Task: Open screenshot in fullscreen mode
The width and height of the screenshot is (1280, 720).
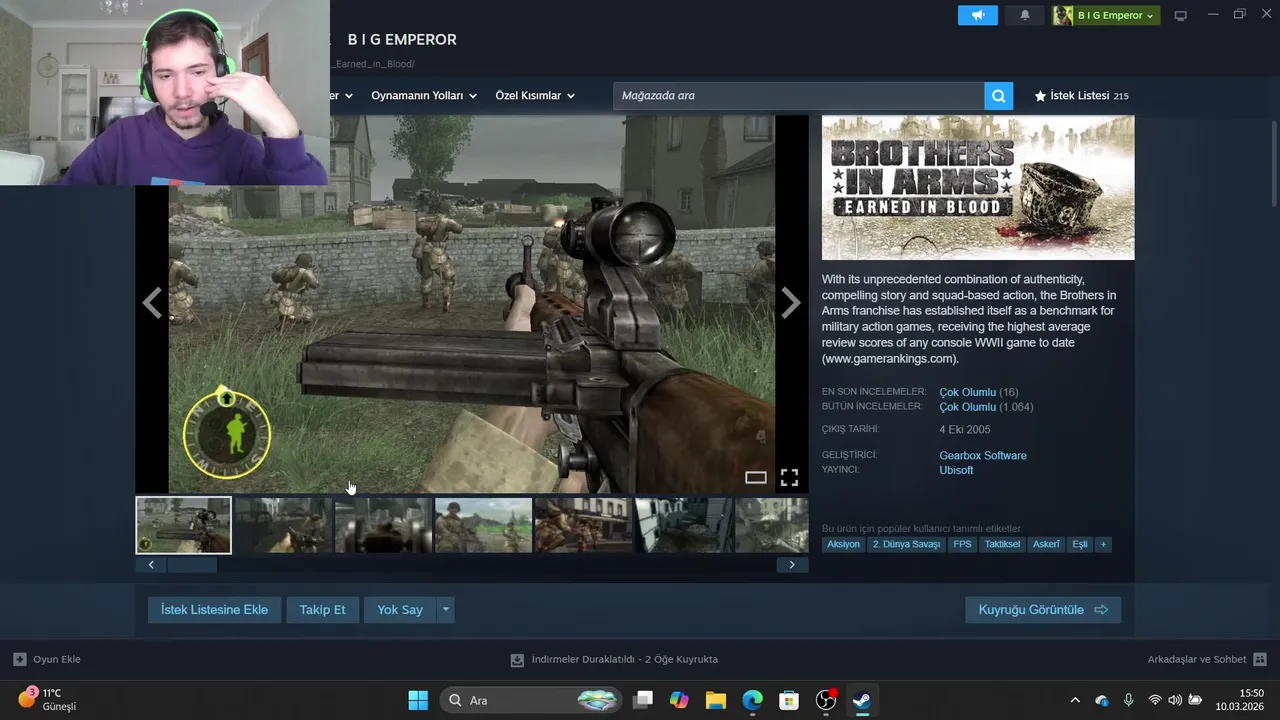Action: tap(789, 477)
